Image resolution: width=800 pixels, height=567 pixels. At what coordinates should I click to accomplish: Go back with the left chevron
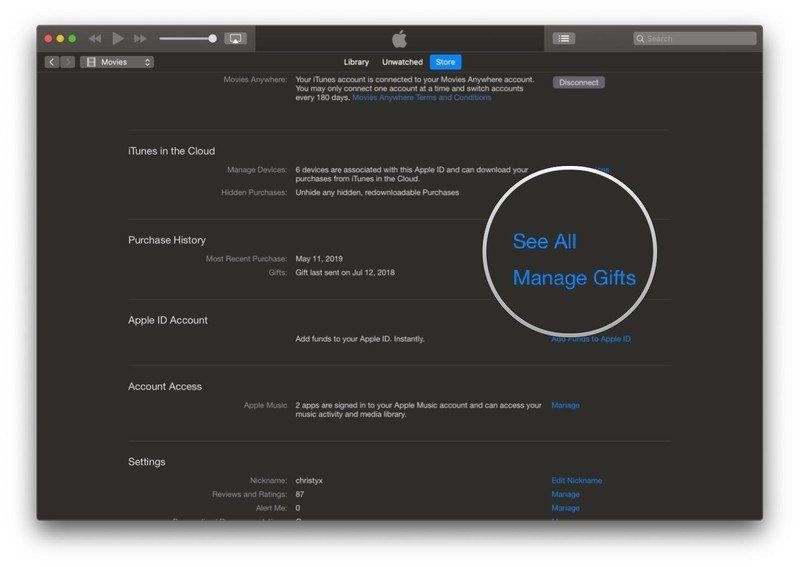tap(52, 62)
